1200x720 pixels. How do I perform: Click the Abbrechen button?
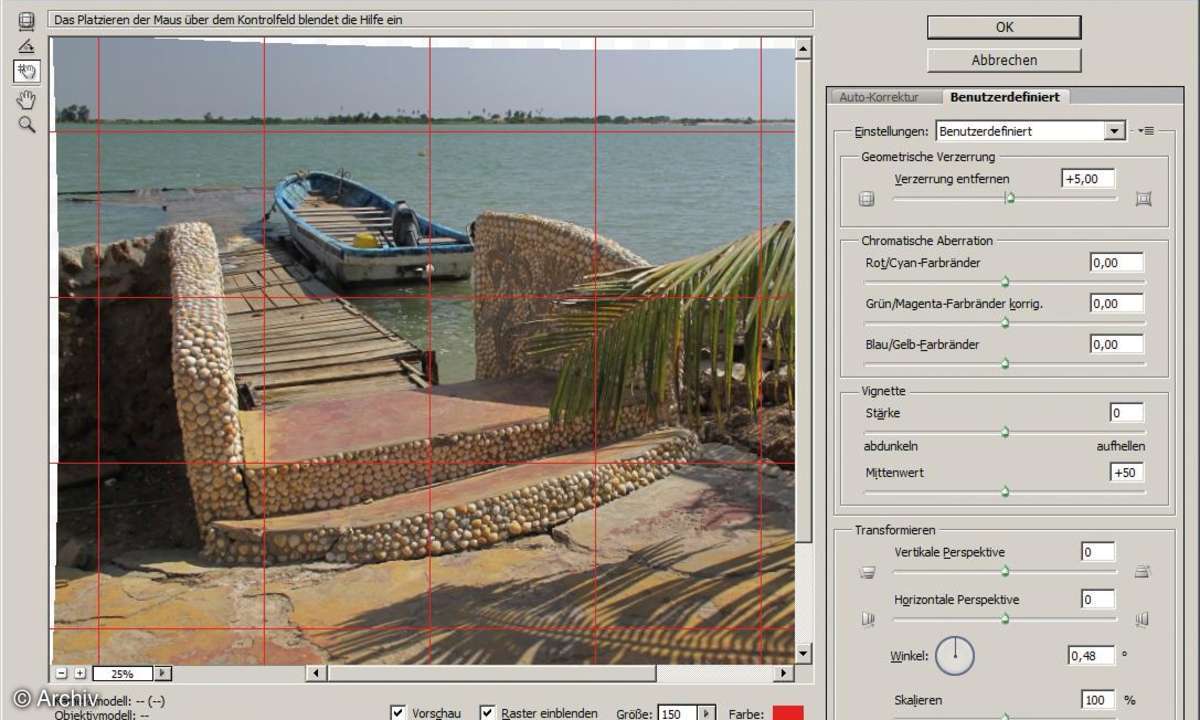click(1004, 60)
